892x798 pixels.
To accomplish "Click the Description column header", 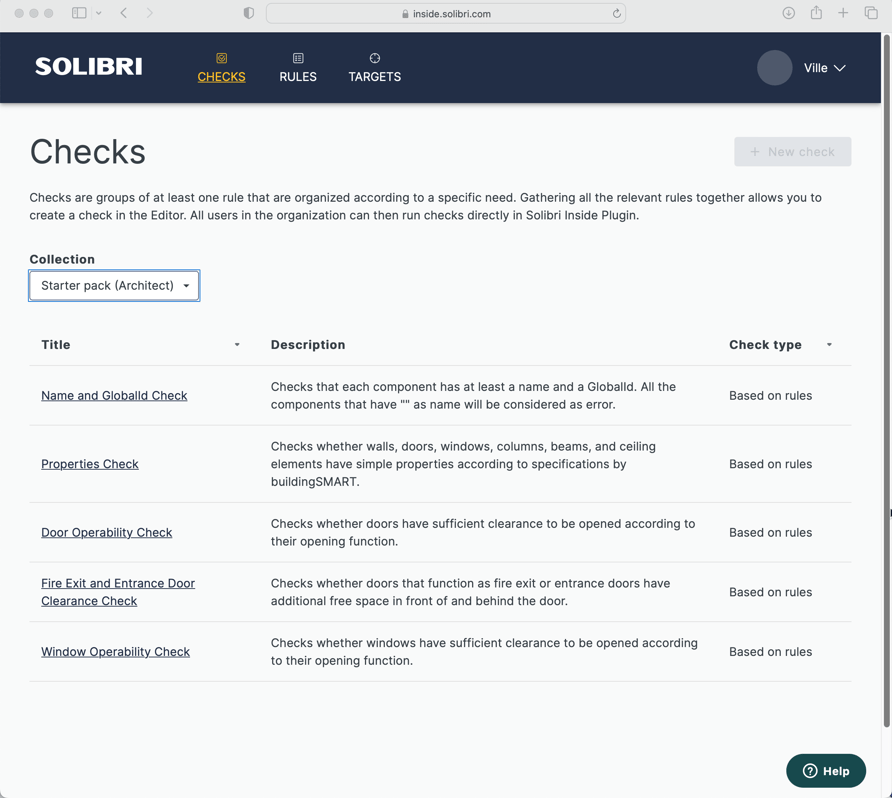I will [x=308, y=345].
